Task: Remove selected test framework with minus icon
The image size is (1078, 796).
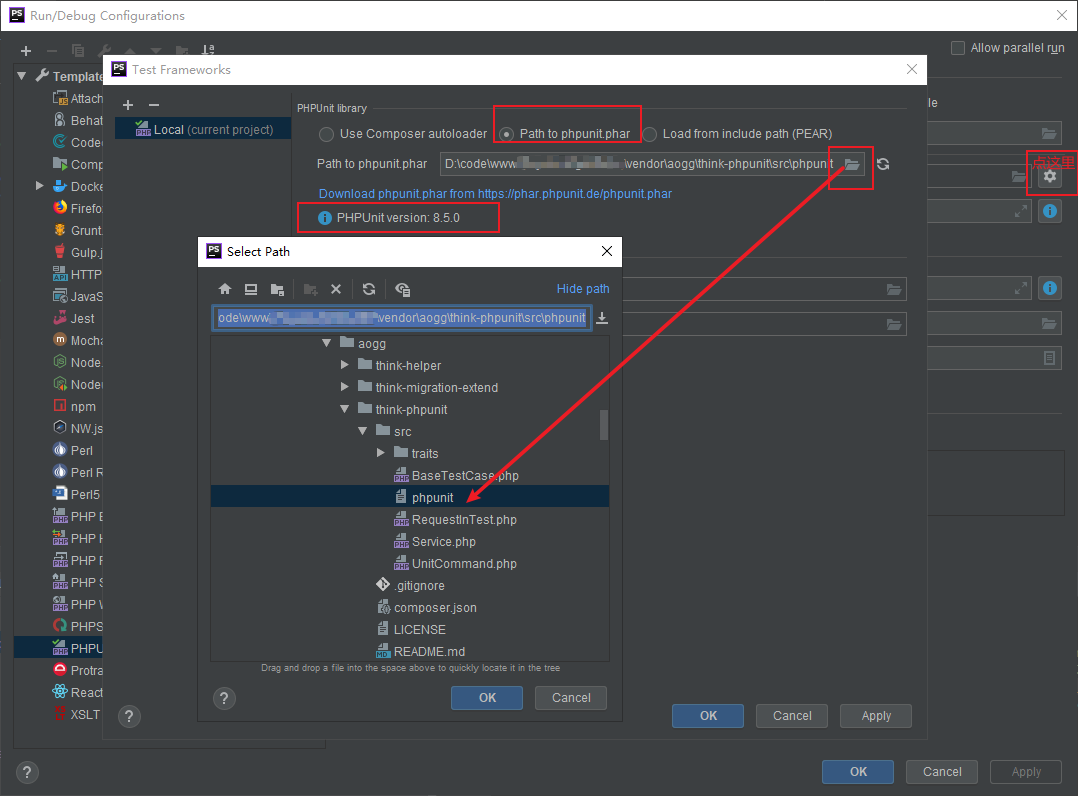Action: click(154, 105)
